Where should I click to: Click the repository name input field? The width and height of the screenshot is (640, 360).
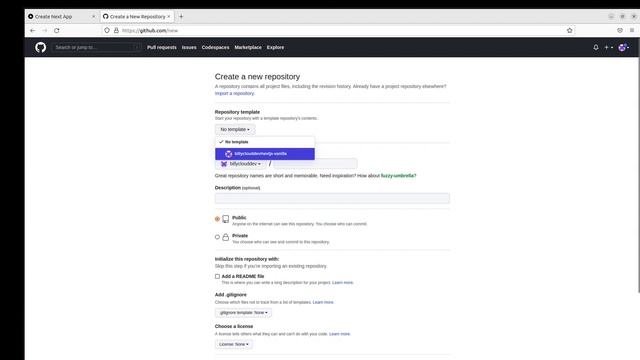tap(316, 164)
